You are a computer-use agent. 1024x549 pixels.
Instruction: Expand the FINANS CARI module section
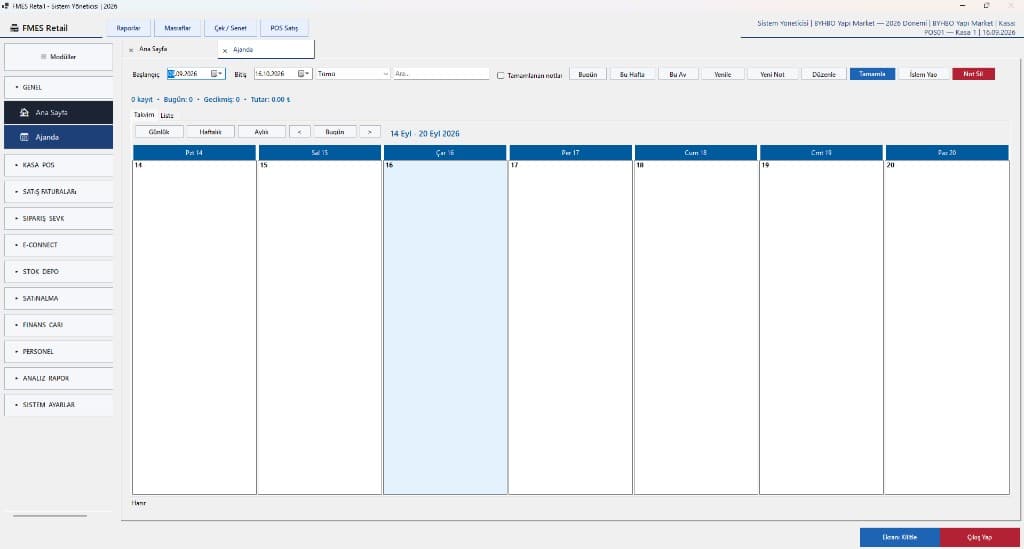(58, 324)
